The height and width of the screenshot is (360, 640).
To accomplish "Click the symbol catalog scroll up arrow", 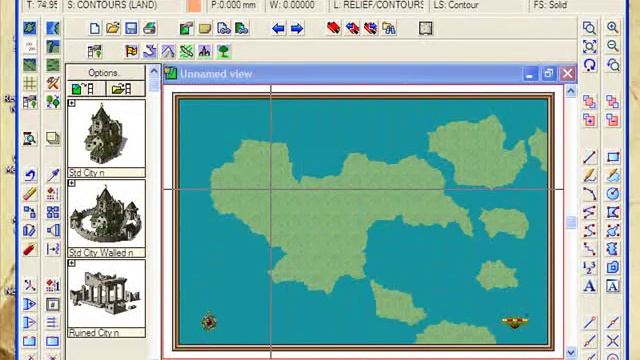I will [x=154, y=71].
